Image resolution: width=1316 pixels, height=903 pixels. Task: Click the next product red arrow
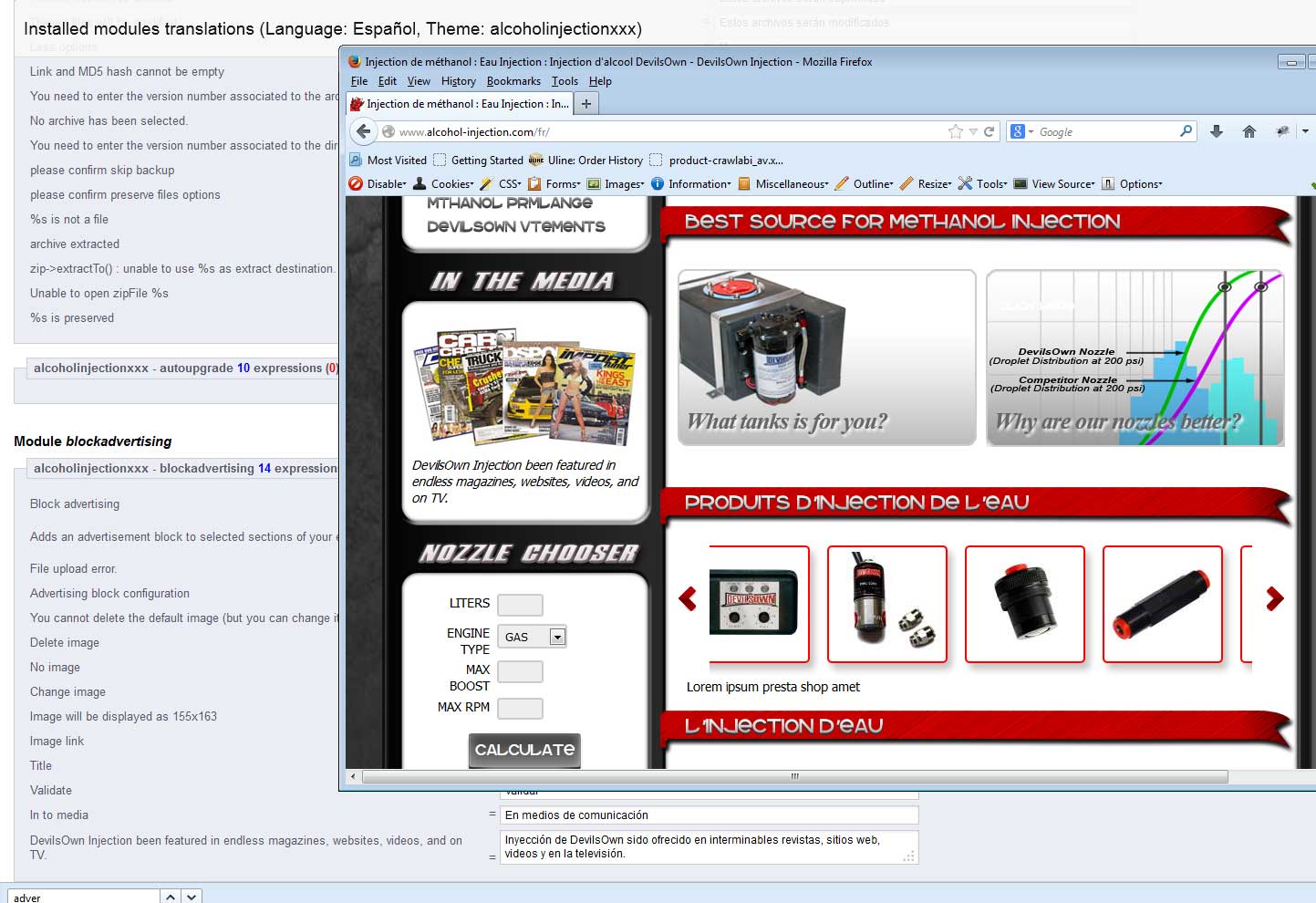tap(1275, 598)
